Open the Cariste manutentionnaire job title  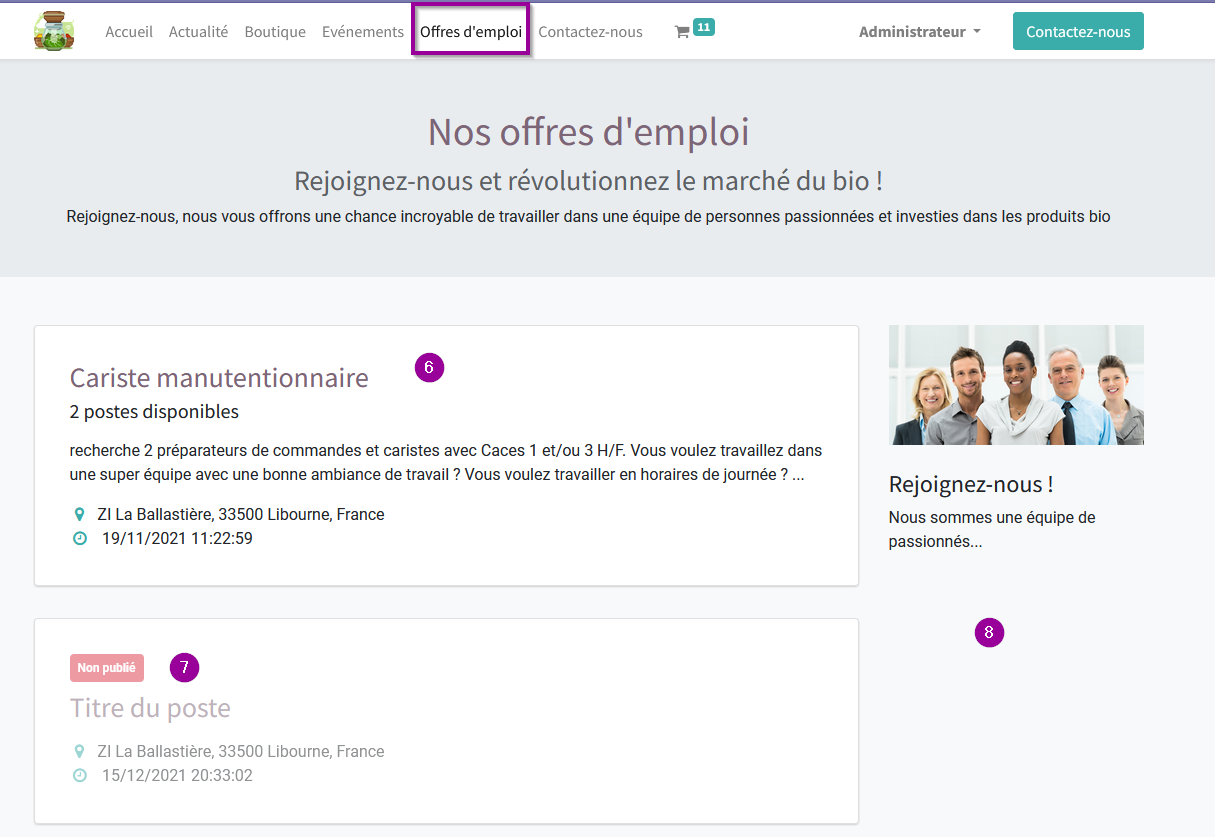coord(219,378)
